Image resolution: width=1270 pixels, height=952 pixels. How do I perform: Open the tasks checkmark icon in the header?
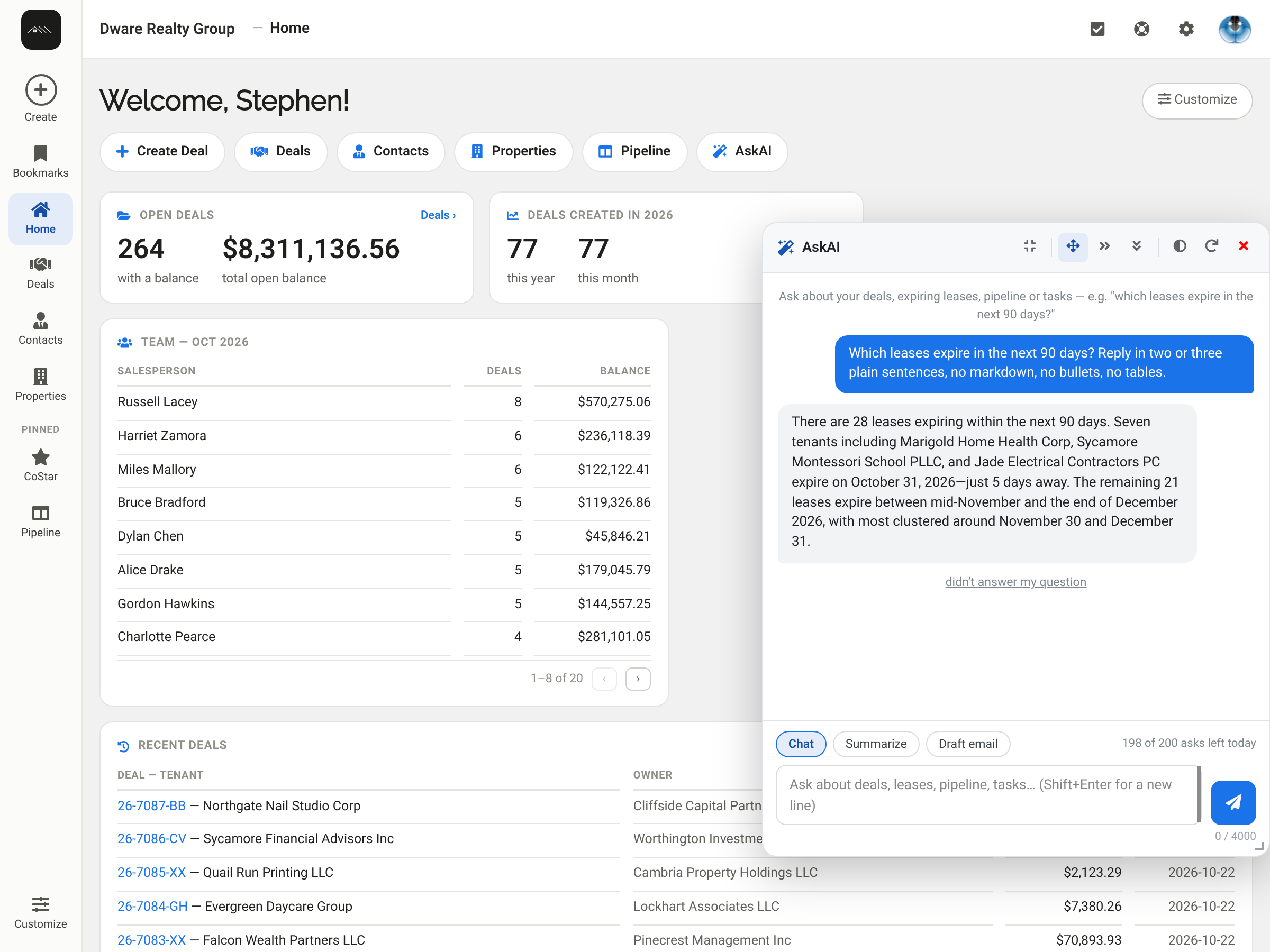click(x=1097, y=29)
